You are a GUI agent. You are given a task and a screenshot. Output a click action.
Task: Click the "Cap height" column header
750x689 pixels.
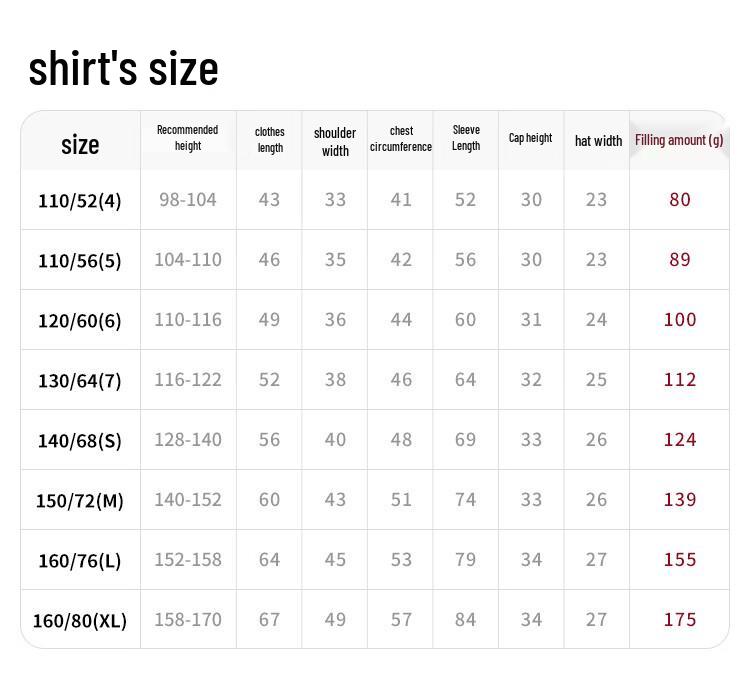coord(530,138)
